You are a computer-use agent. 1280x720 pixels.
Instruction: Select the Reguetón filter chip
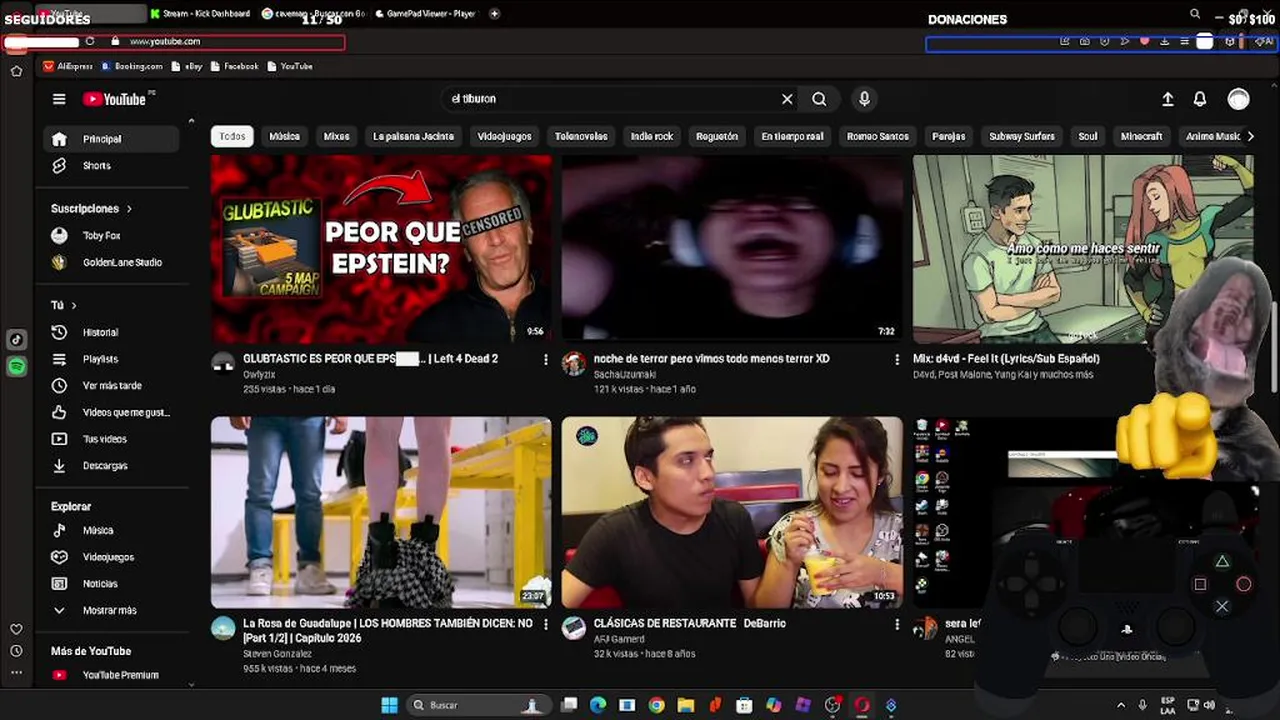717,136
